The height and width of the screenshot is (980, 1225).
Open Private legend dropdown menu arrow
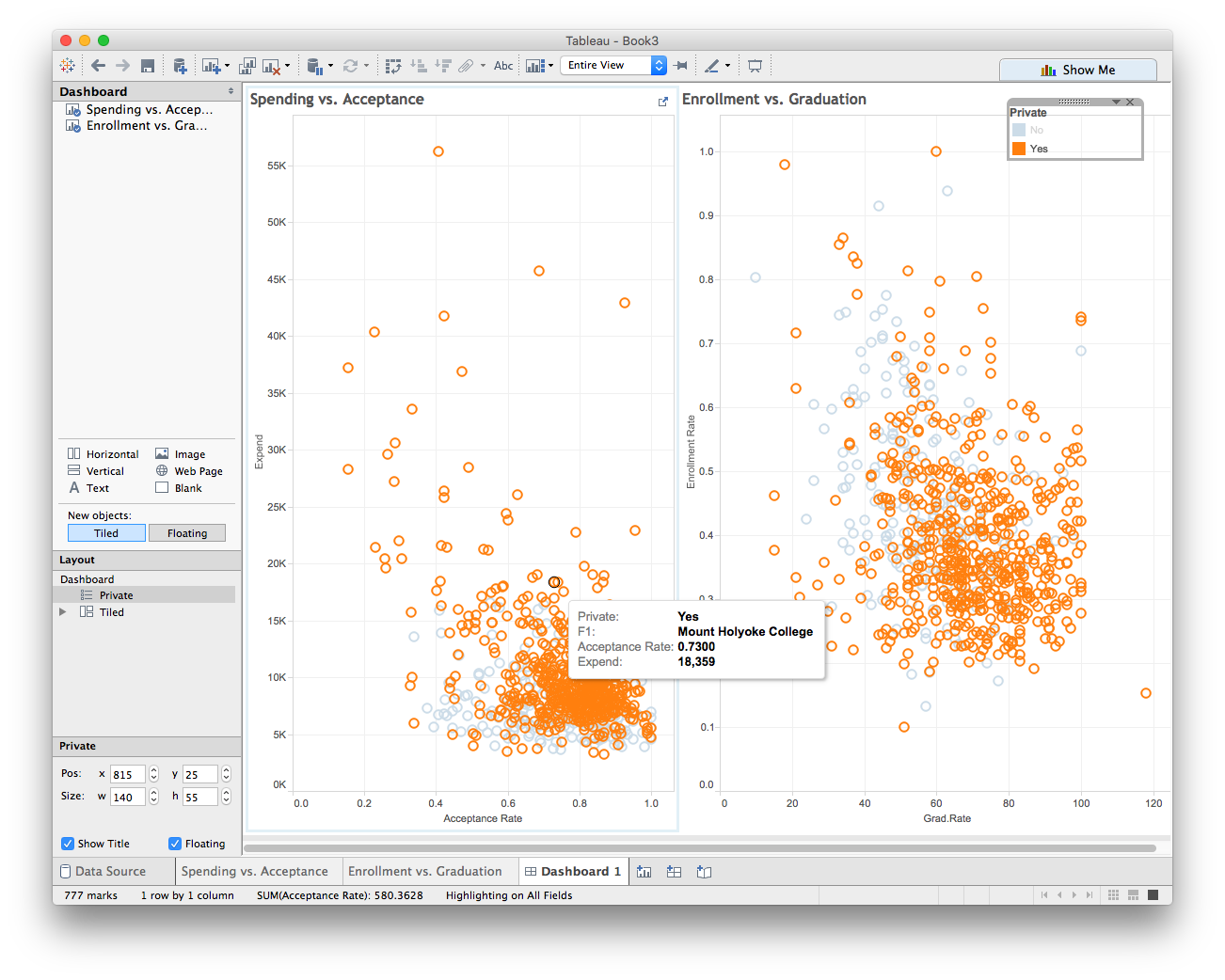coord(1116,102)
